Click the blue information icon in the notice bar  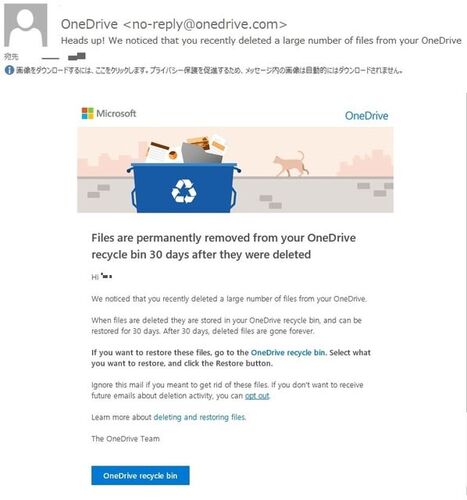pyautogui.click(x=9, y=70)
